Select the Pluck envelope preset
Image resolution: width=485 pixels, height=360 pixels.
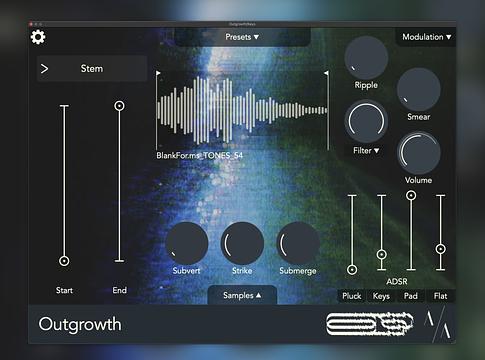pos(352,296)
